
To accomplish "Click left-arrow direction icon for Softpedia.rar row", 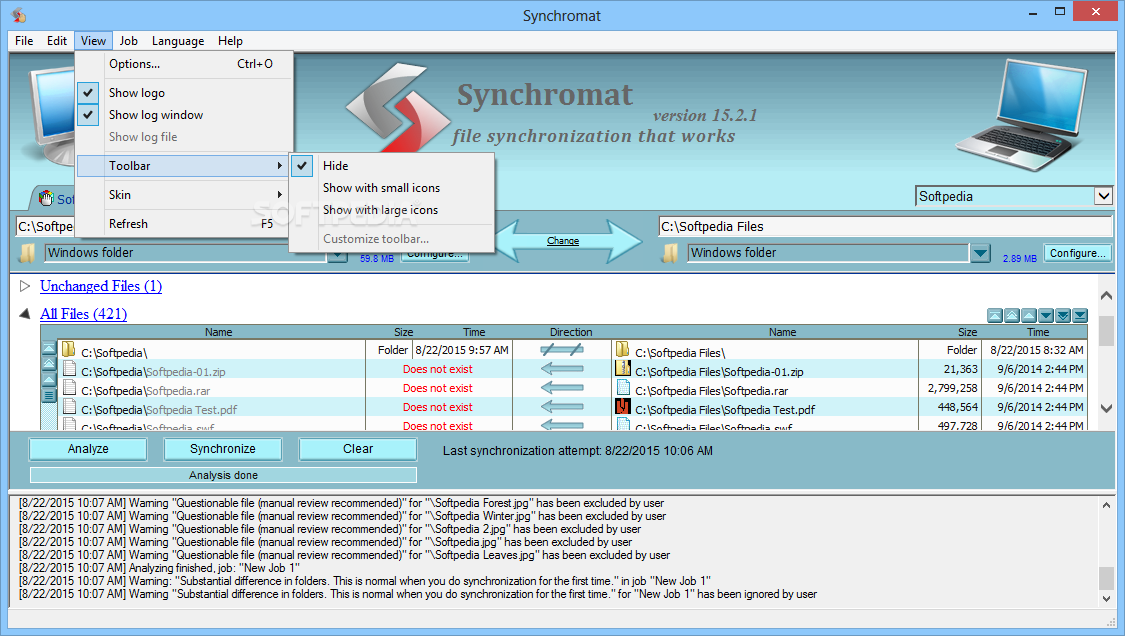I will coord(562,388).
